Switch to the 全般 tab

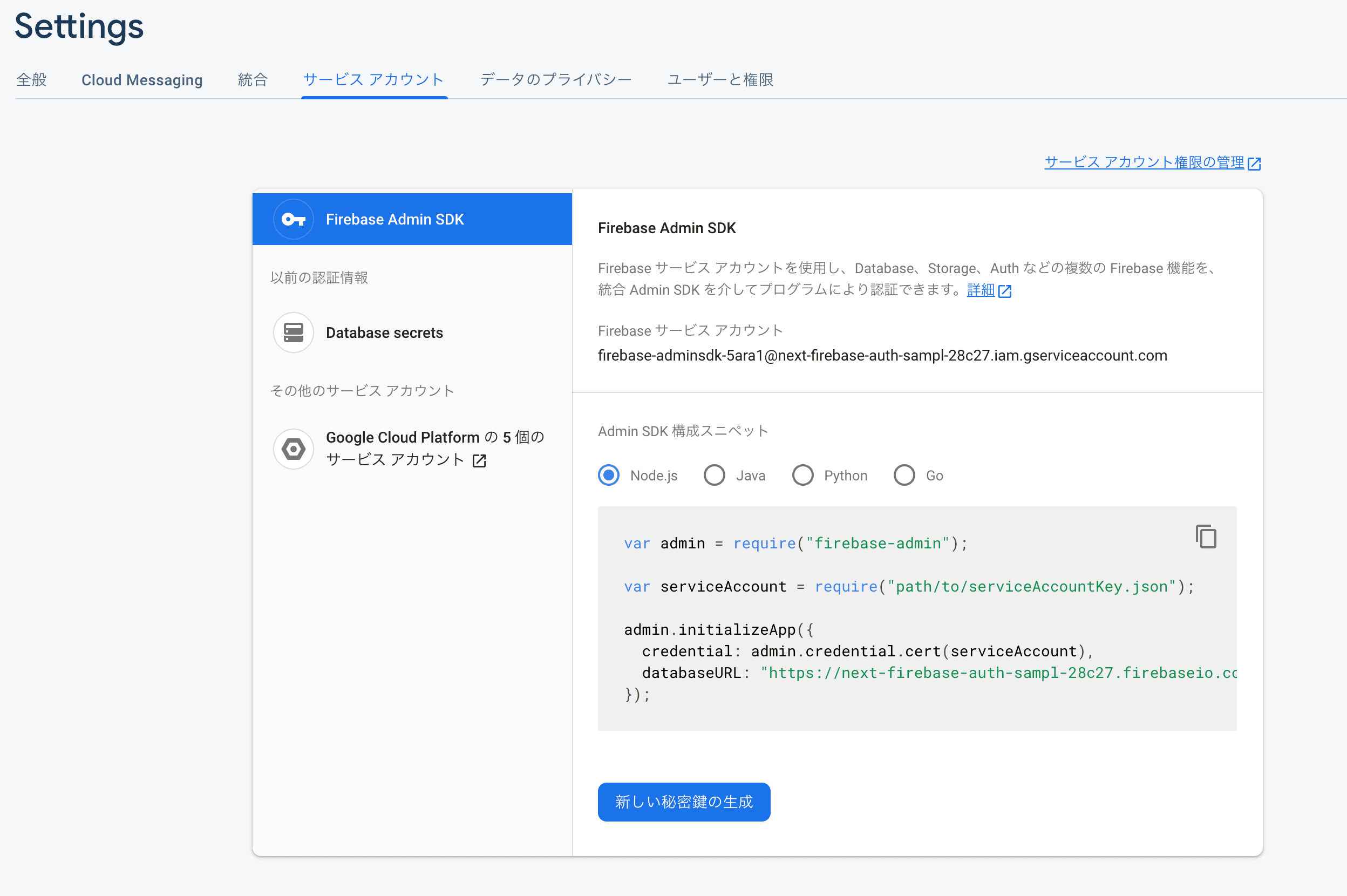tap(32, 80)
